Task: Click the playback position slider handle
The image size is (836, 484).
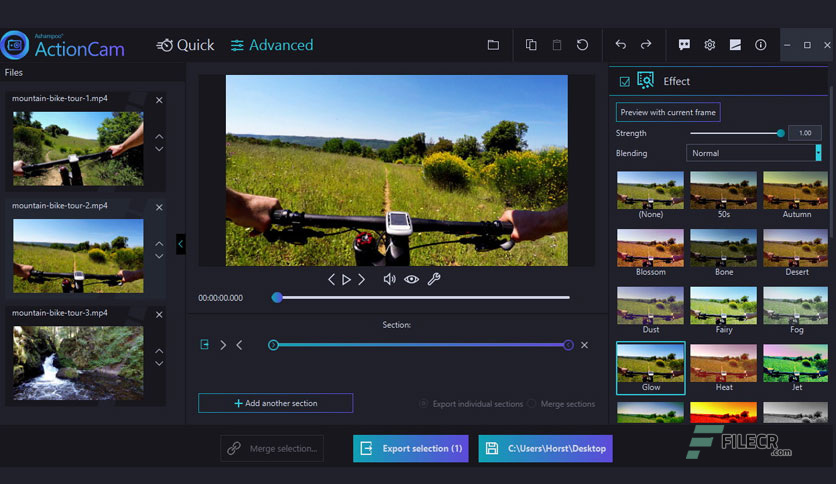Action: click(x=277, y=297)
